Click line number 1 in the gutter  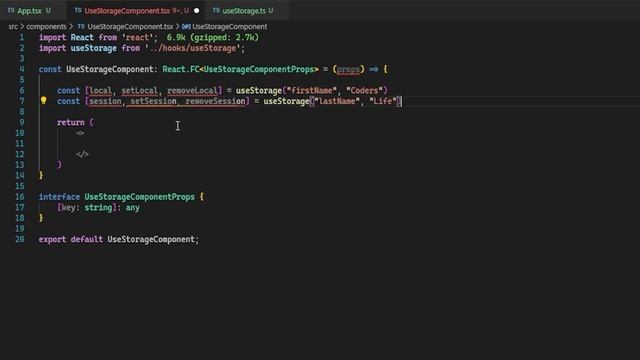21,38
